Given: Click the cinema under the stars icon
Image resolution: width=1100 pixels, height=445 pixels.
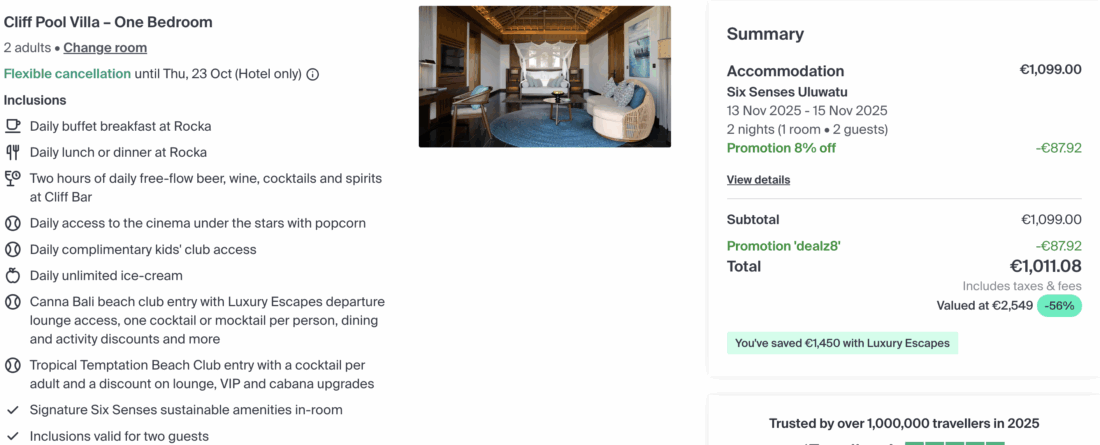Looking at the screenshot, I should [13, 223].
